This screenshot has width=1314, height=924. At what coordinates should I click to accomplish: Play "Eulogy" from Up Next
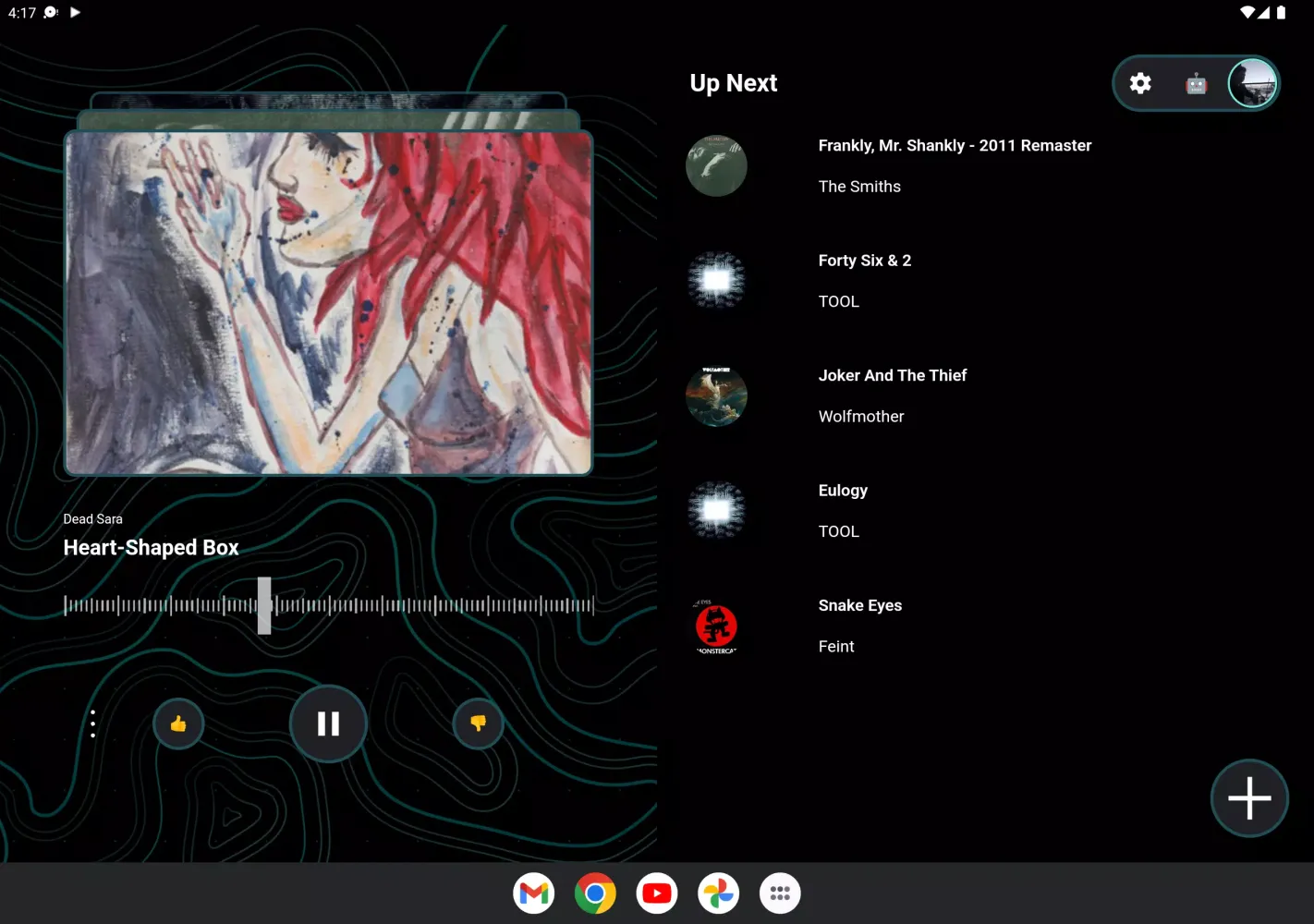pos(843,491)
